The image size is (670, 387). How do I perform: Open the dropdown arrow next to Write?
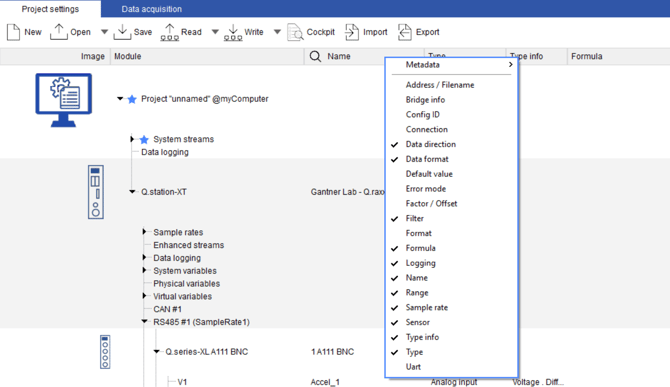[x=277, y=32]
